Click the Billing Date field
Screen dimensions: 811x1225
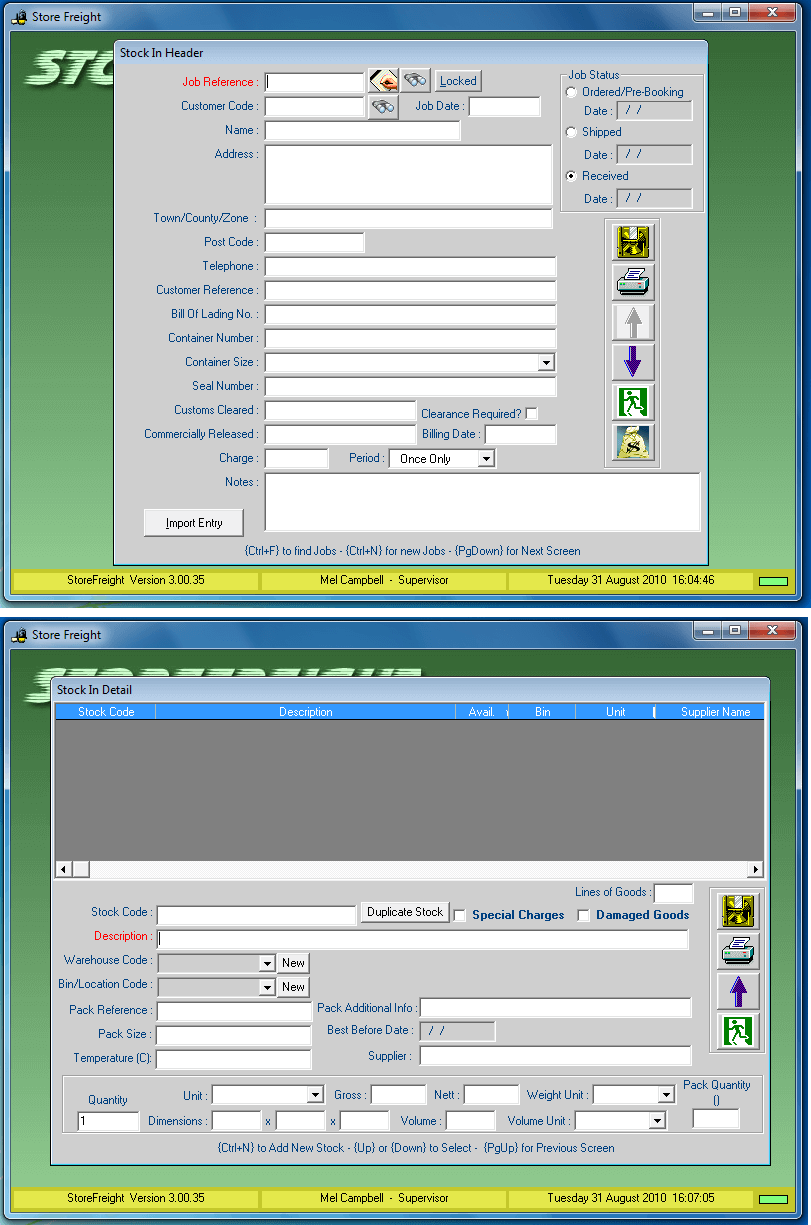pyautogui.click(x=520, y=434)
